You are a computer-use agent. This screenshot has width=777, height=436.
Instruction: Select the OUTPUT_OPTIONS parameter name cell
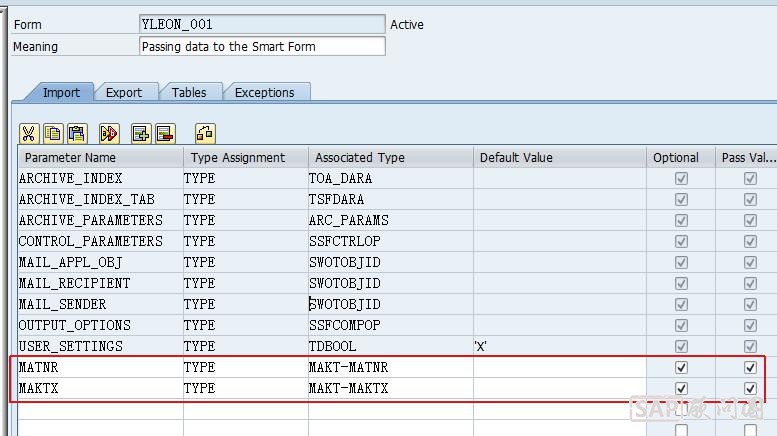point(101,326)
